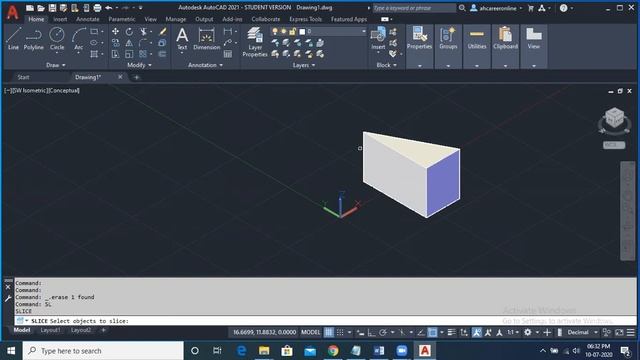Screen dimensions: 640x360
Task: Open the Decimal units dropdown
Action: point(582,332)
